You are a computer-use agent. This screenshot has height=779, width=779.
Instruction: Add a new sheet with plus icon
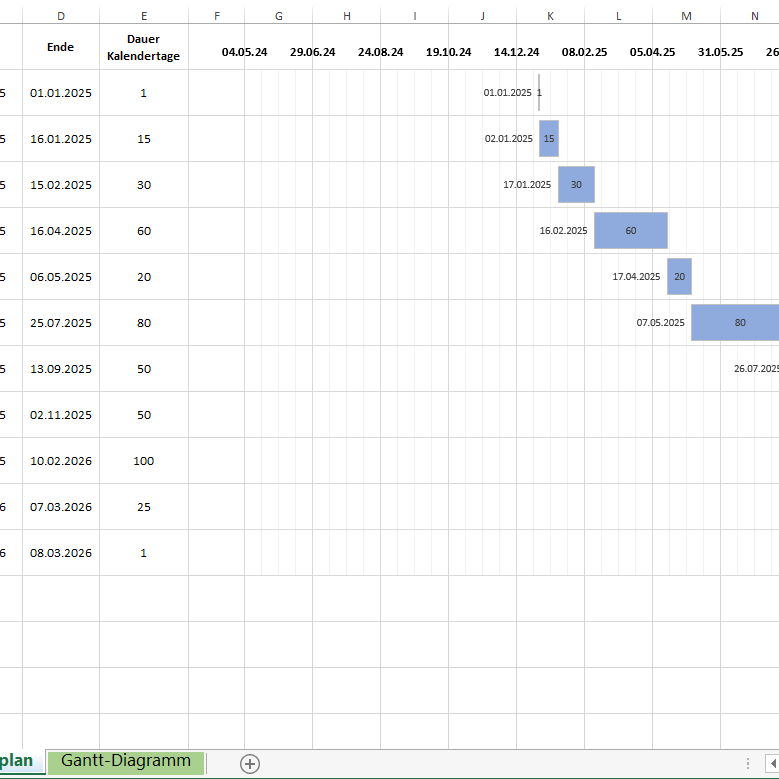tap(250, 764)
